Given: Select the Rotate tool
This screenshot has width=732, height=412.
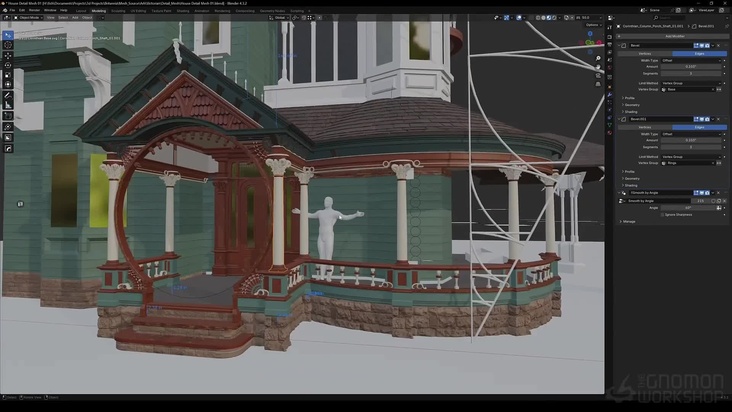Looking at the screenshot, I should click(x=8, y=65).
